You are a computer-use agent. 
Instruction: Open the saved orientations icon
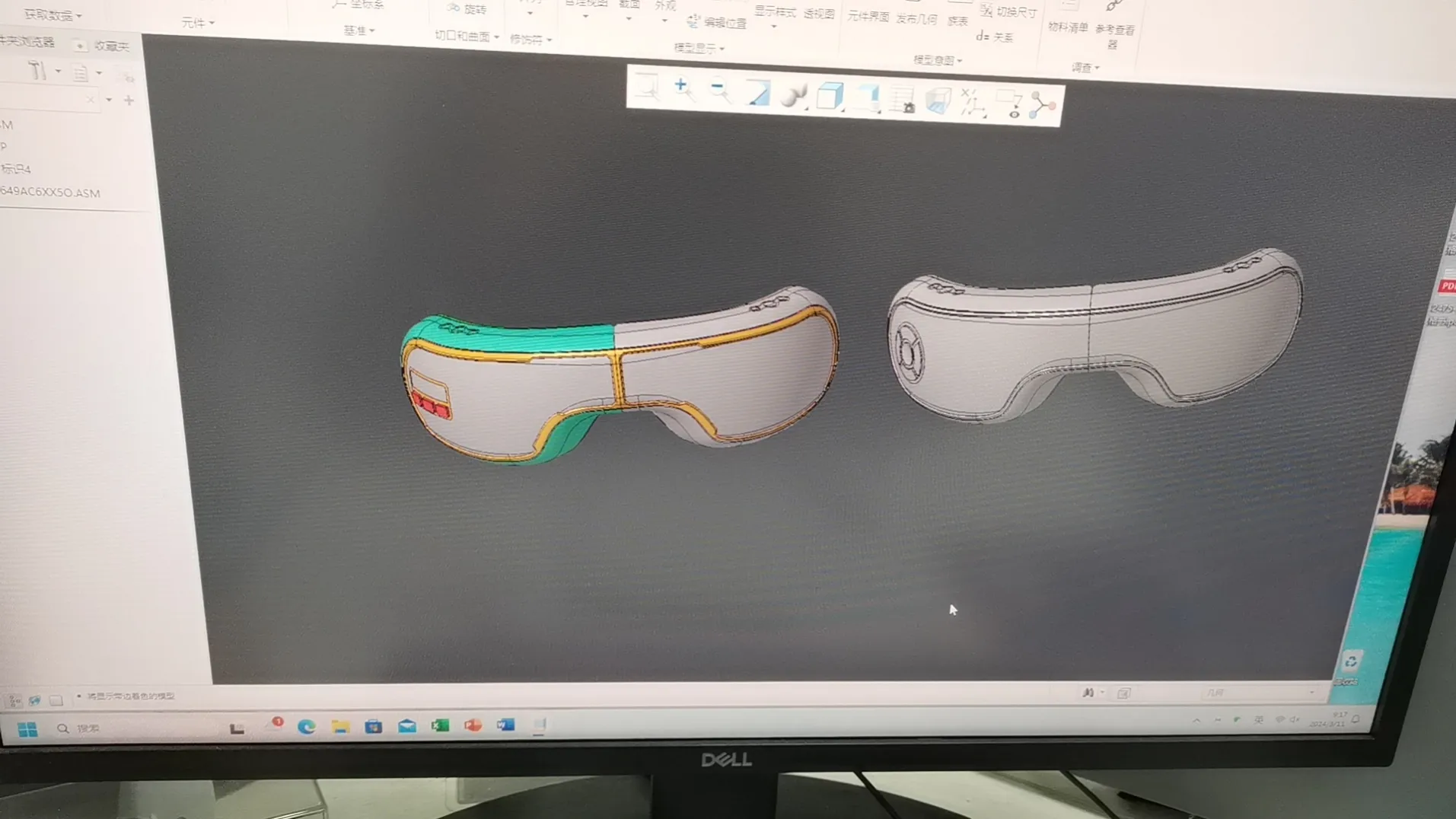coord(867,98)
